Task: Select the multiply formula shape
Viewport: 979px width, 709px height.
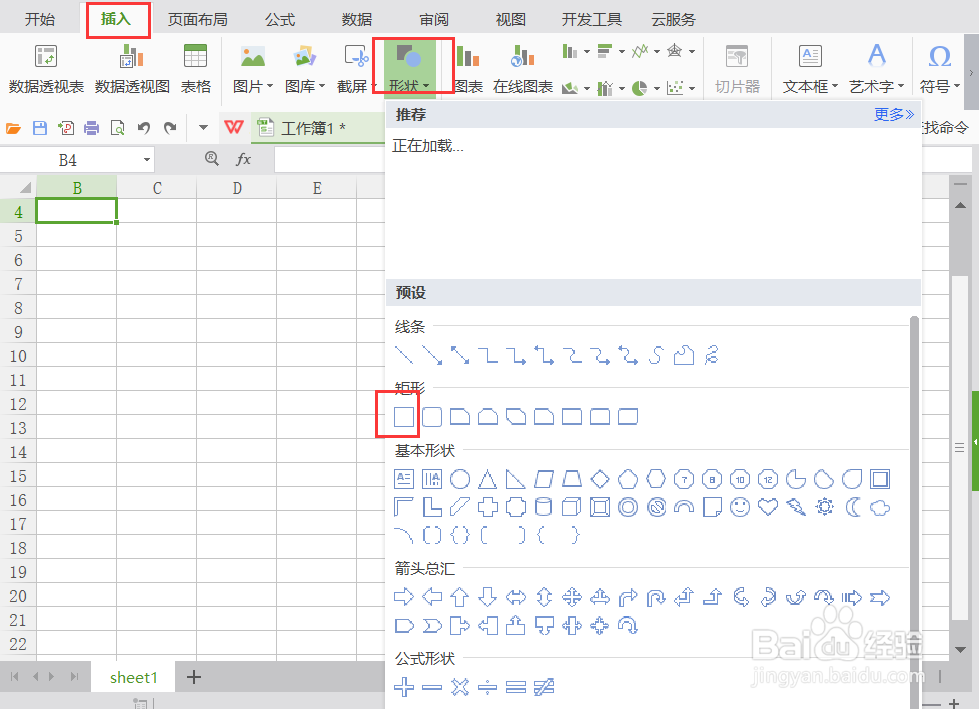Action: tap(460, 687)
